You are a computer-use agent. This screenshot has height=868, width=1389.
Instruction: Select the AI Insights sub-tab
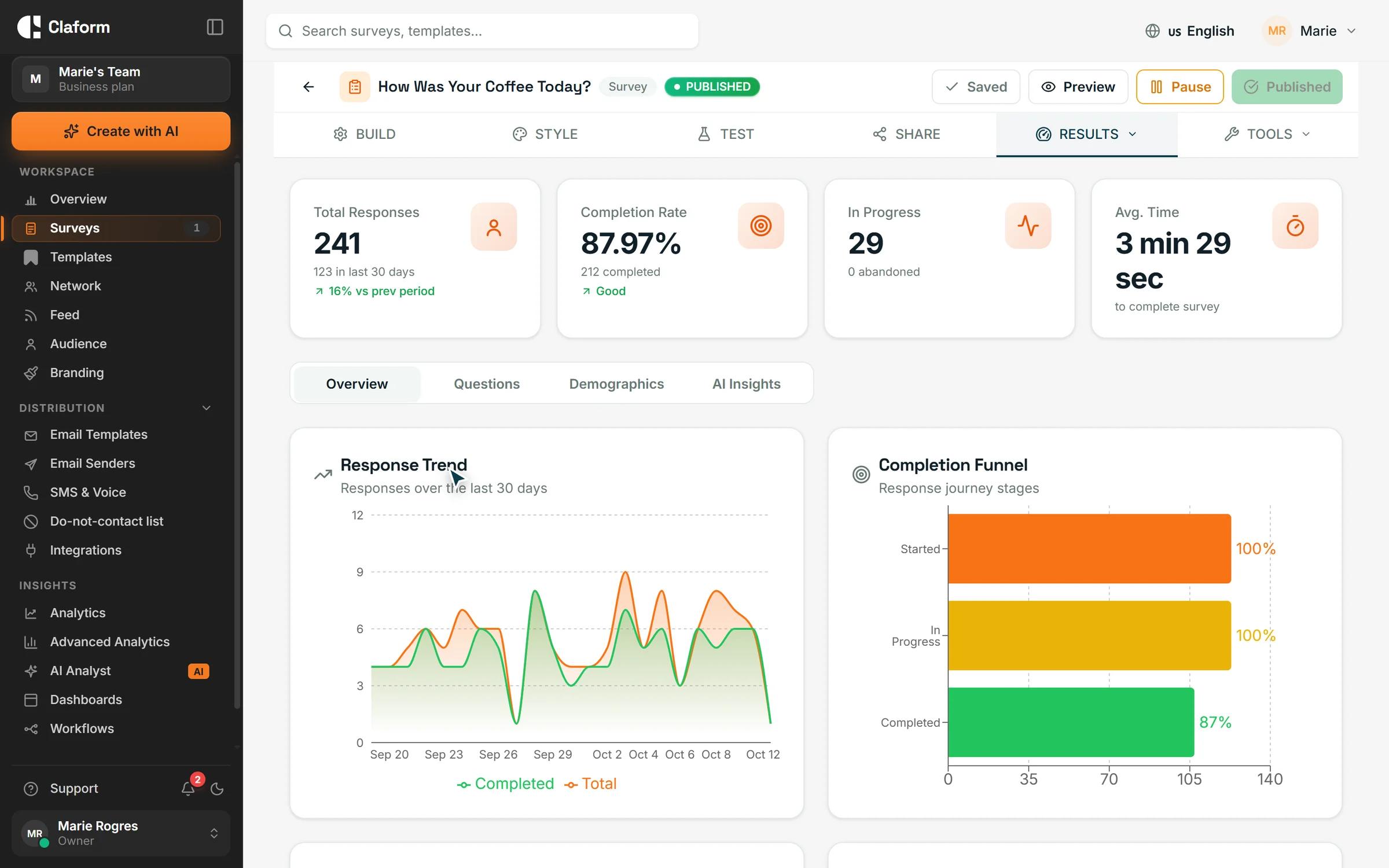pos(746,384)
